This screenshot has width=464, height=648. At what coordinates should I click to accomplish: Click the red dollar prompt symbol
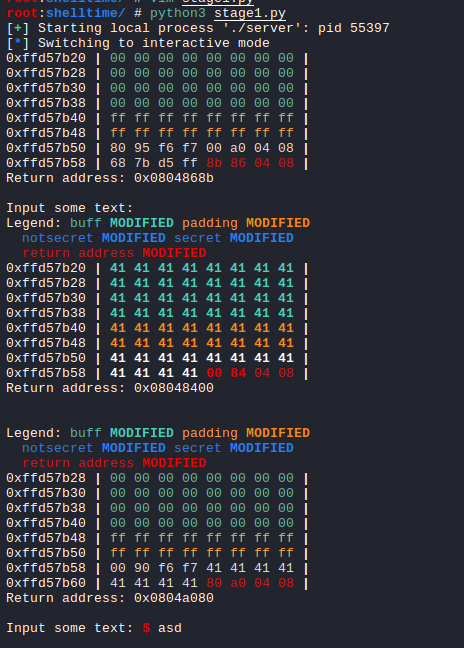click(x=146, y=628)
